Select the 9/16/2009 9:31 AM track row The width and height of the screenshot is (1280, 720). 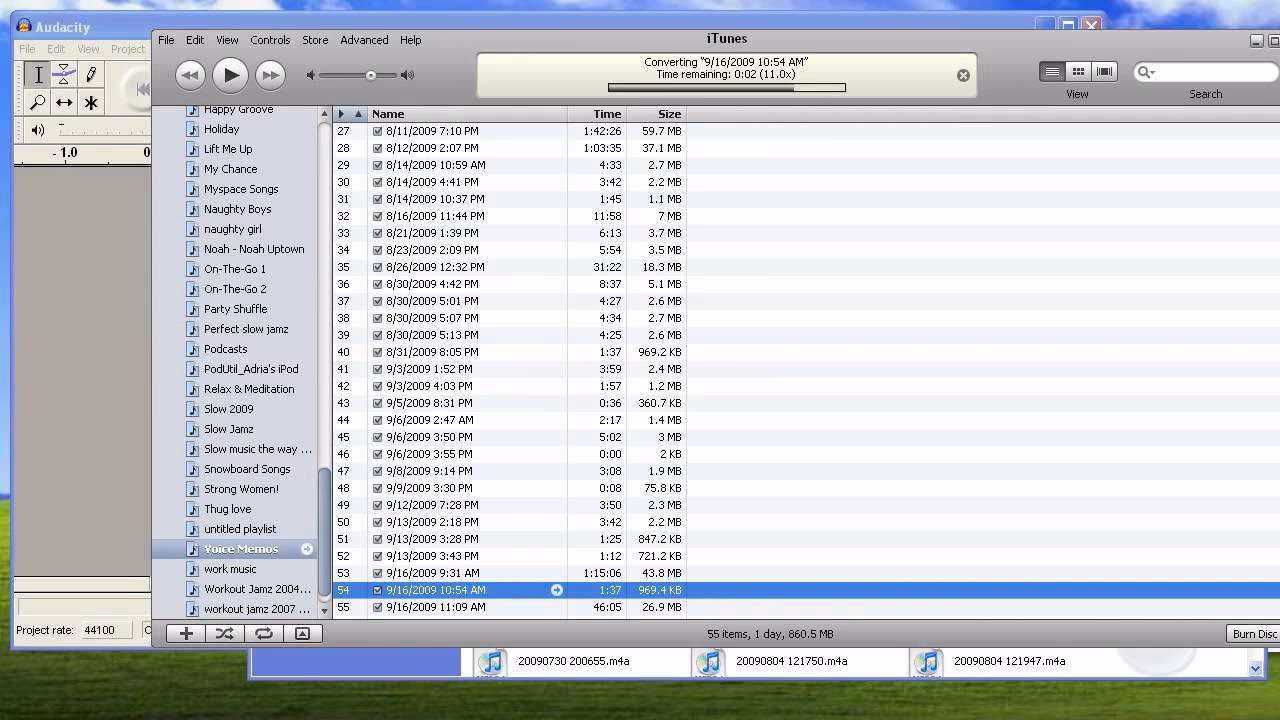coord(806,573)
